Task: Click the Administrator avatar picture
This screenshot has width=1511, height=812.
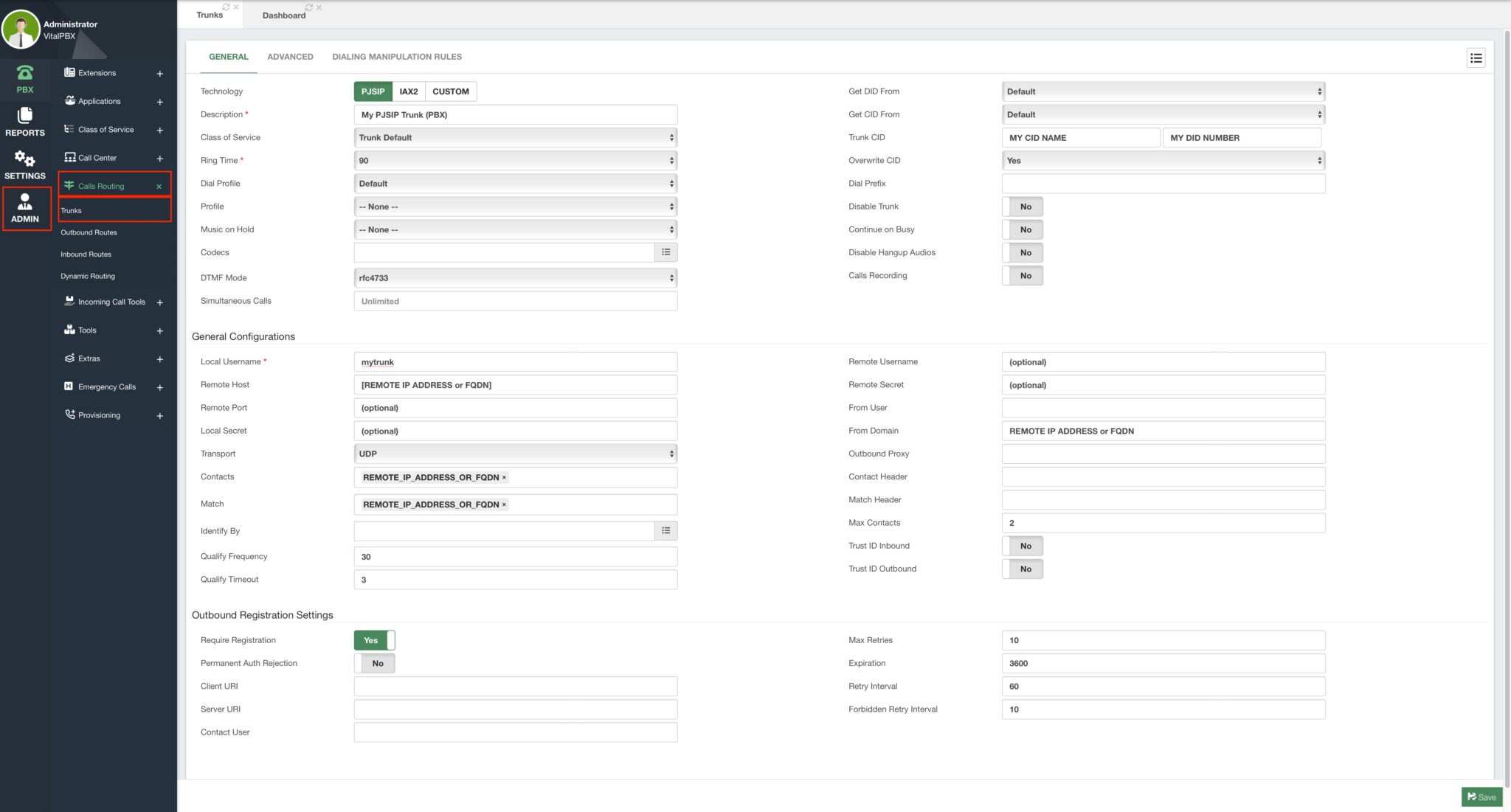Action: pyautogui.click(x=21, y=30)
